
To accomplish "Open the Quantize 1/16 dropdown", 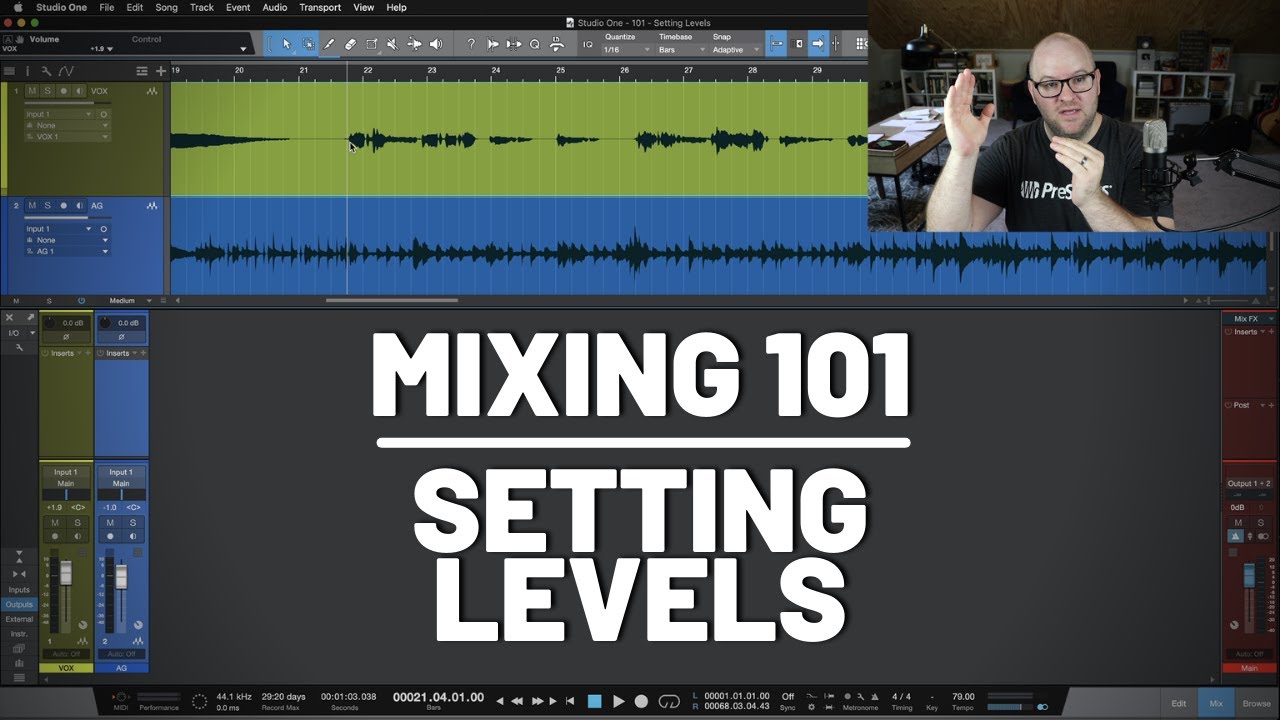I will pyautogui.click(x=625, y=50).
